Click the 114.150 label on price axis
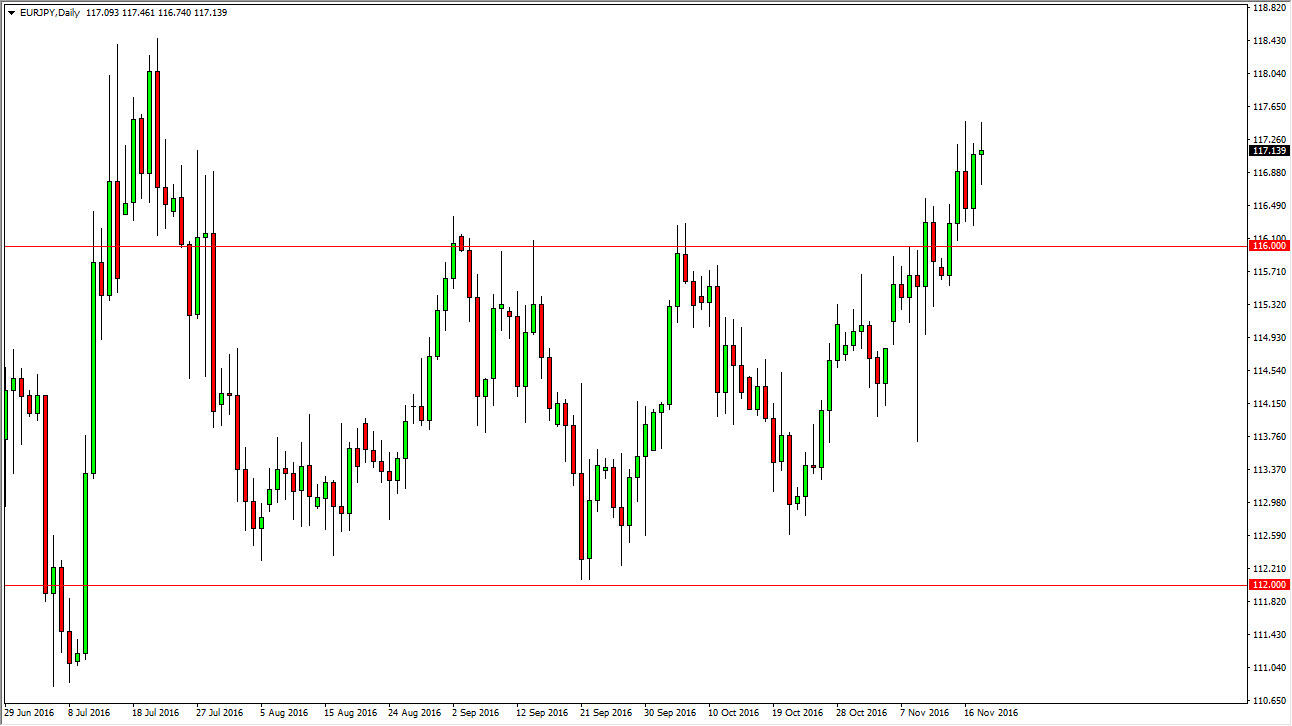 [x=1269, y=404]
